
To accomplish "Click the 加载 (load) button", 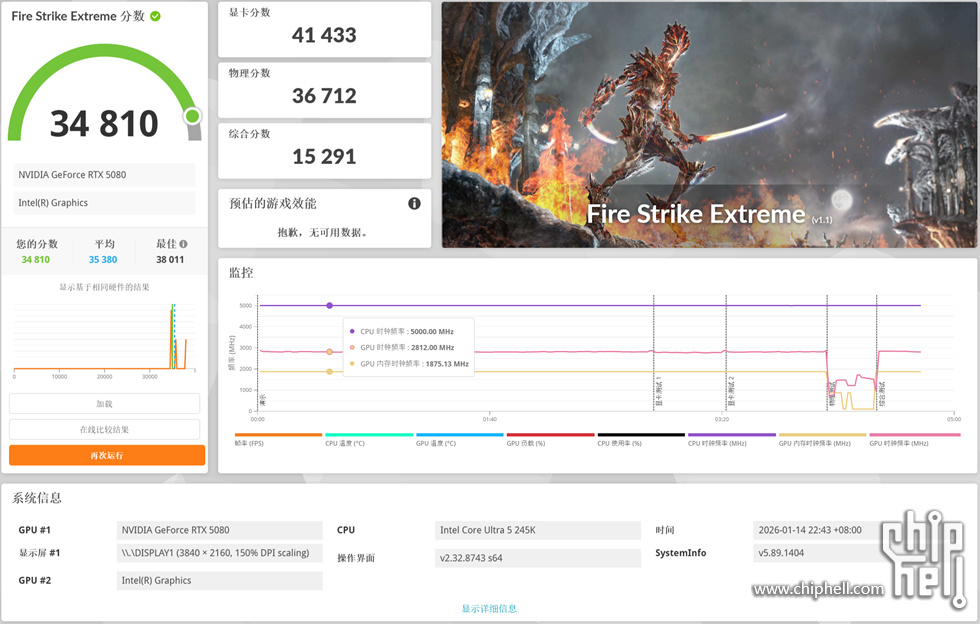I will [x=104, y=404].
